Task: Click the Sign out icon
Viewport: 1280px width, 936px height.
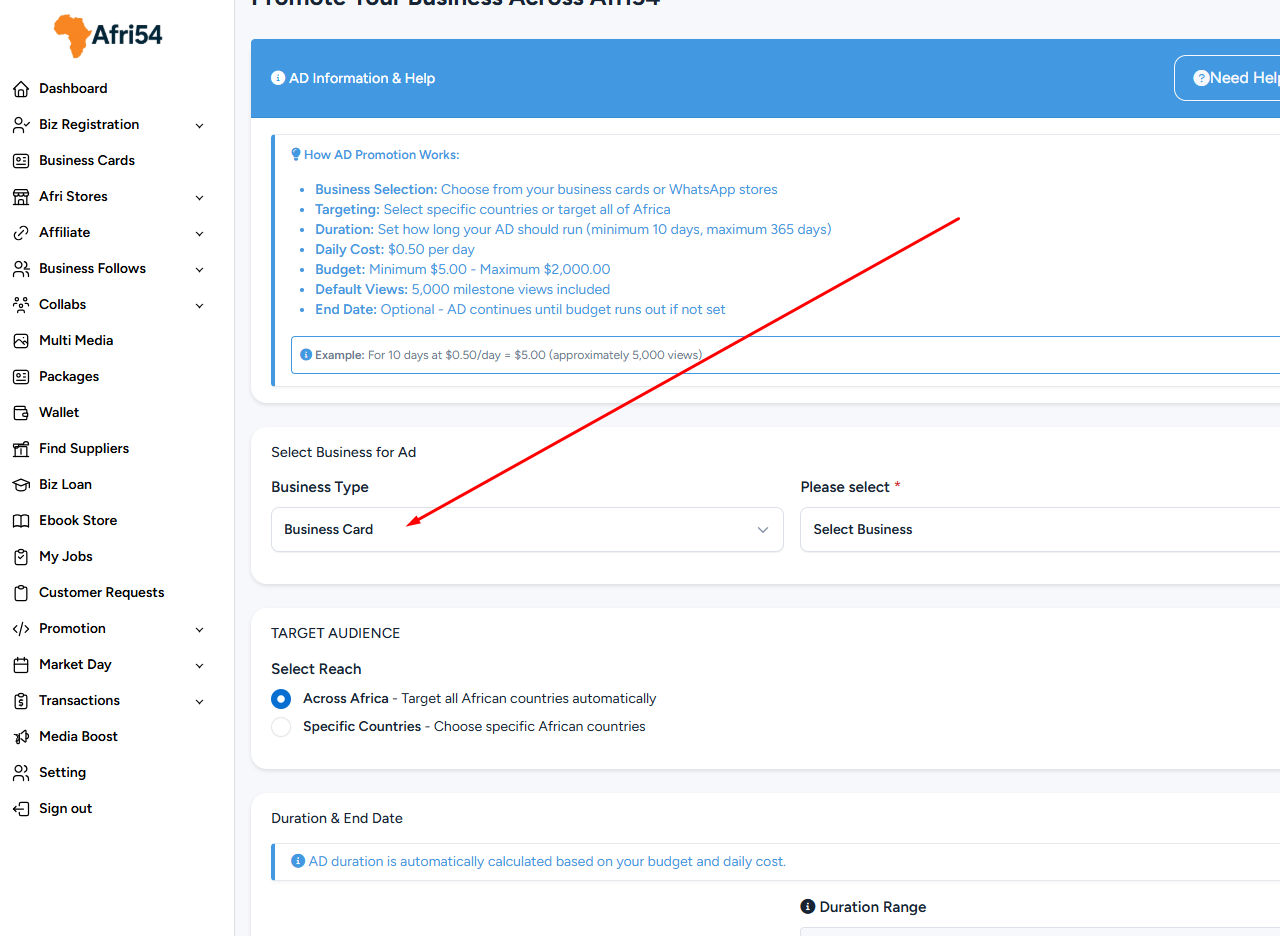Action: [x=21, y=809]
